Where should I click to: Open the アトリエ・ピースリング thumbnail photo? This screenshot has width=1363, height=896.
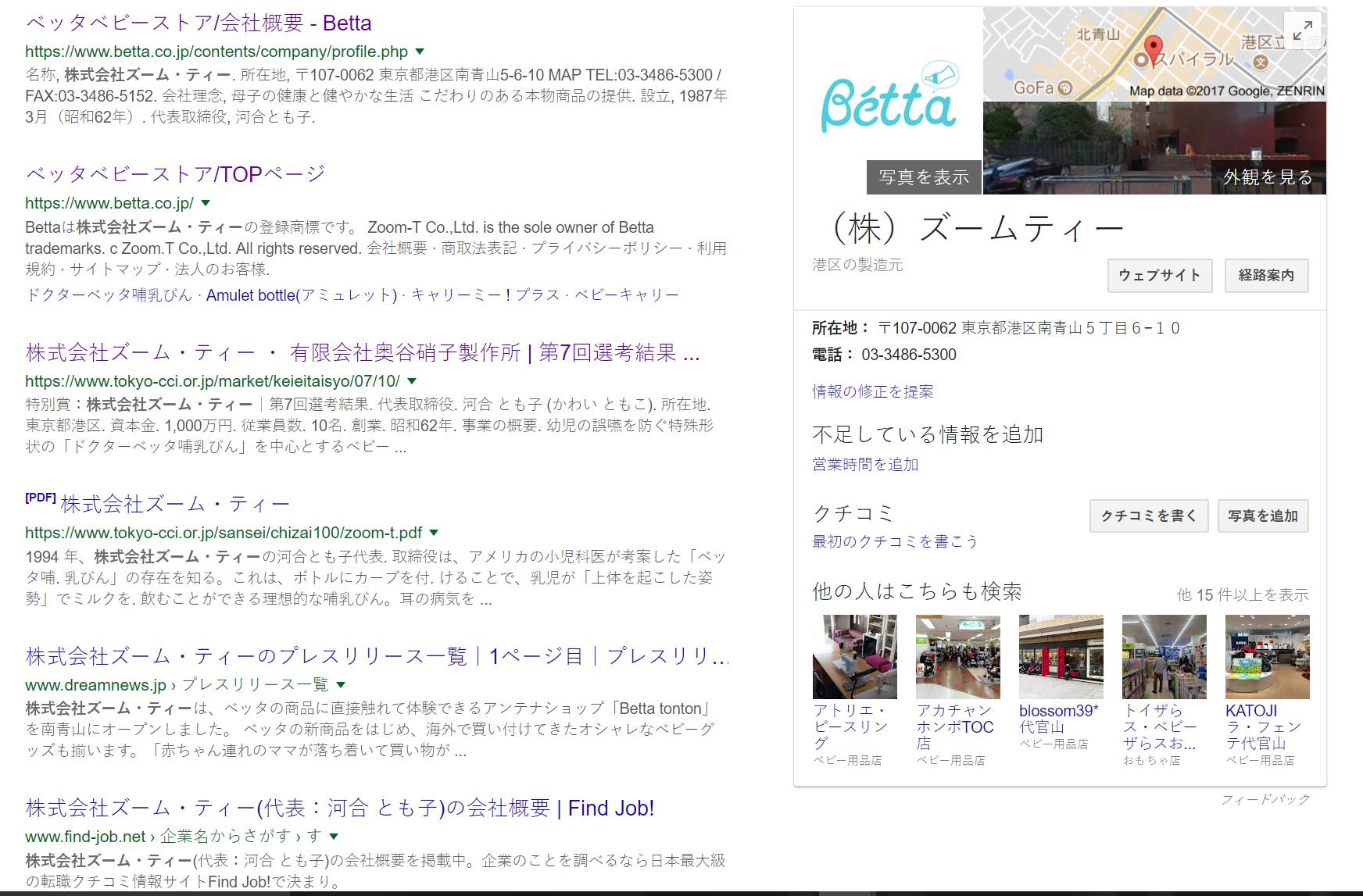pyautogui.click(x=855, y=657)
